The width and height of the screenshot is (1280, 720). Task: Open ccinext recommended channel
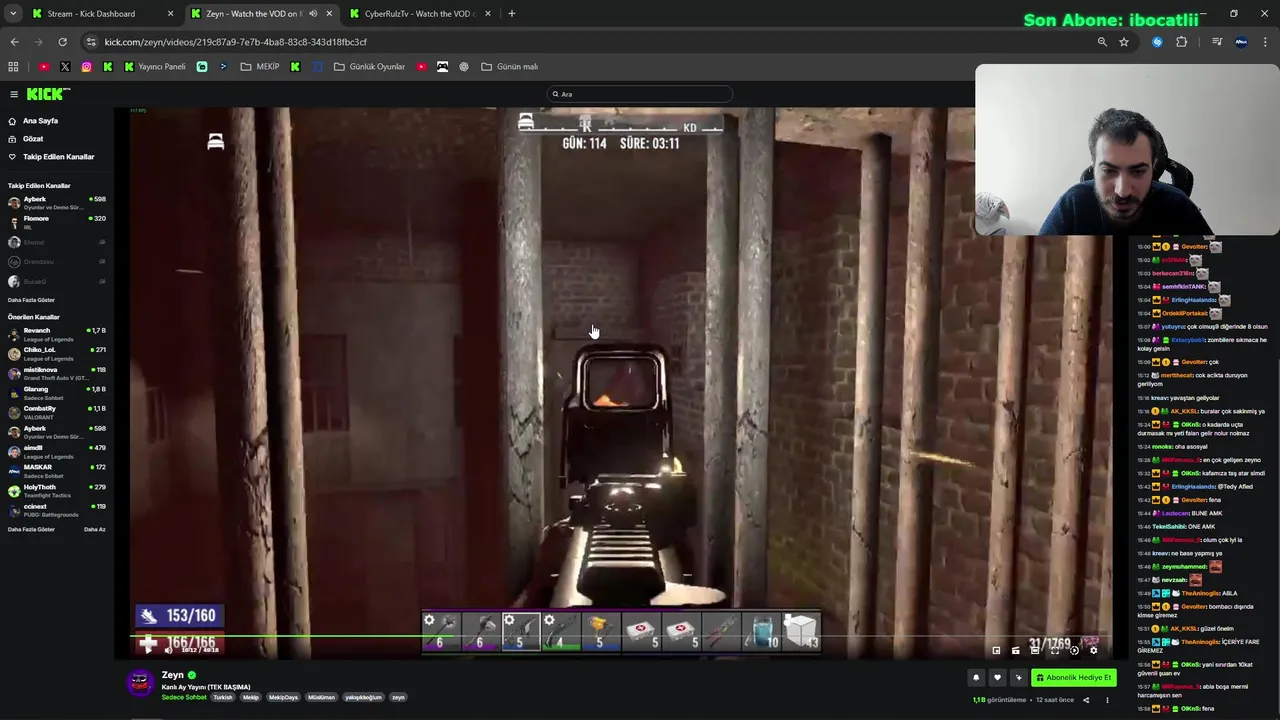click(57, 510)
